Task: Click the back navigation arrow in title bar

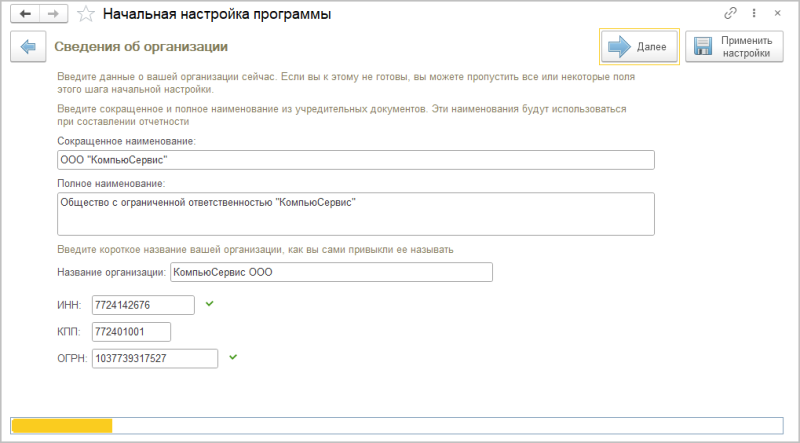Action: 25,15
